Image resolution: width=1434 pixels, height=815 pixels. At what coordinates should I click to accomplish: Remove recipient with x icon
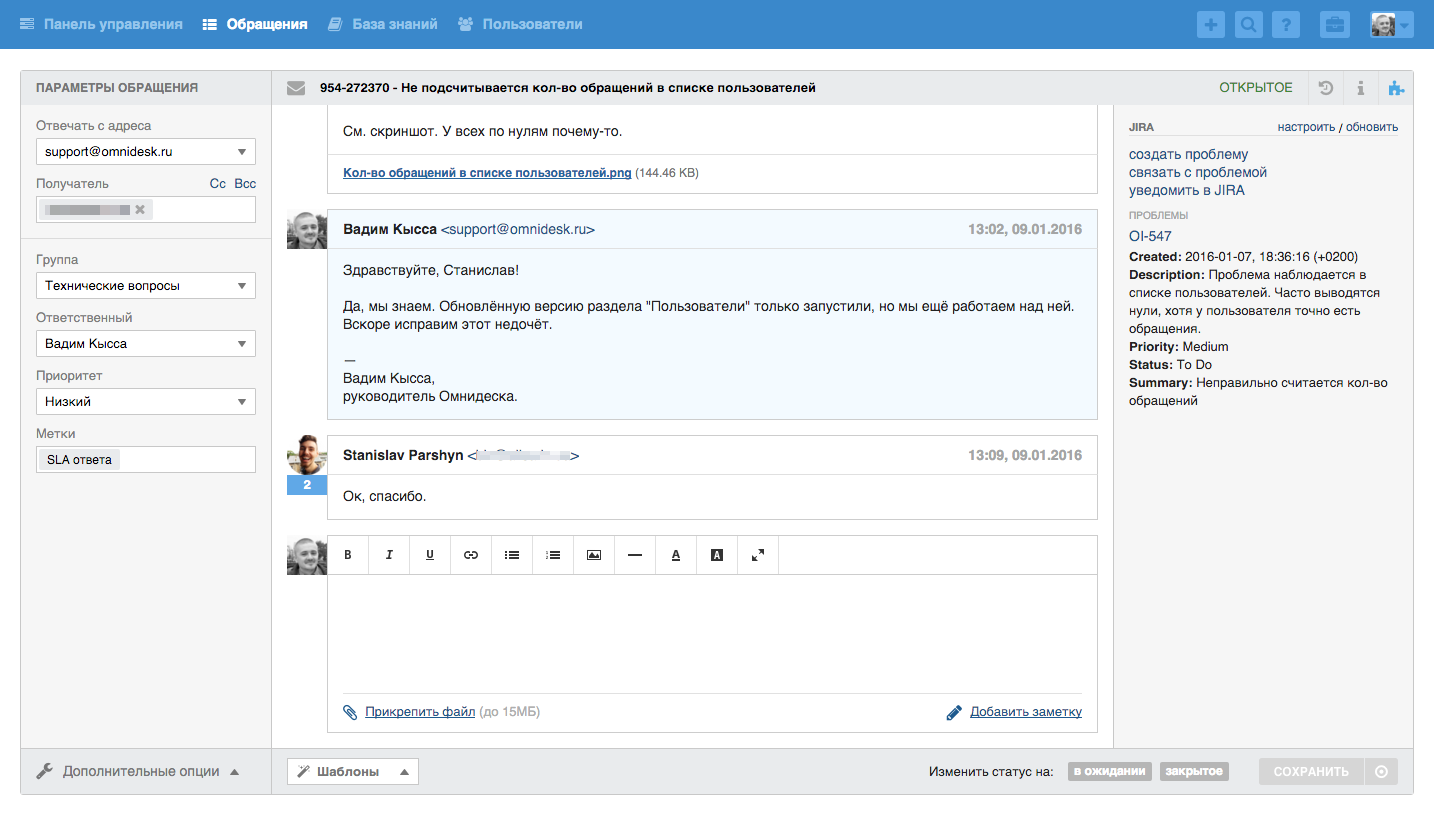click(x=140, y=209)
